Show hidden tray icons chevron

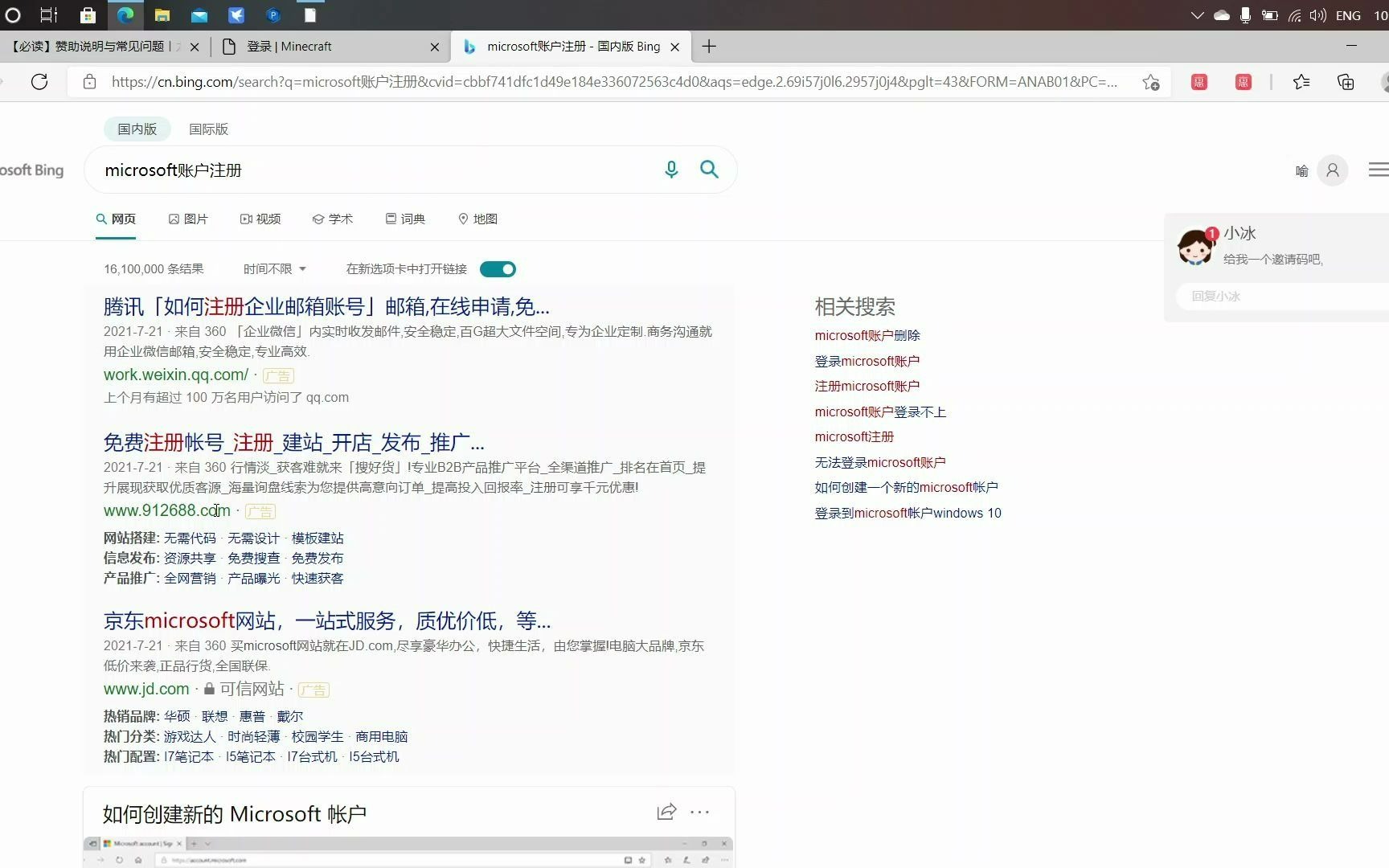click(x=1197, y=15)
